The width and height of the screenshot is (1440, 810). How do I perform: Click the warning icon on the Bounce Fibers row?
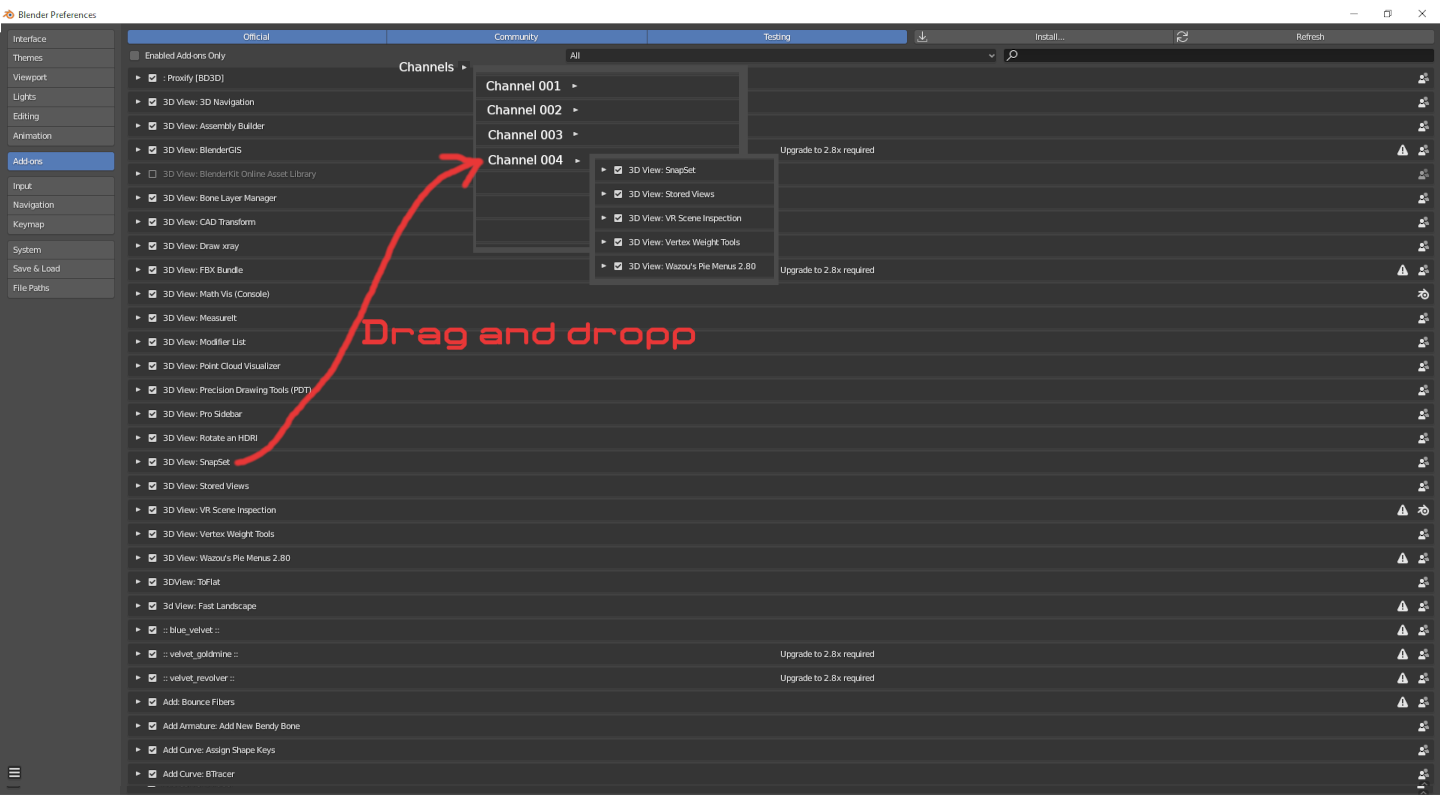[x=1403, y=702]
